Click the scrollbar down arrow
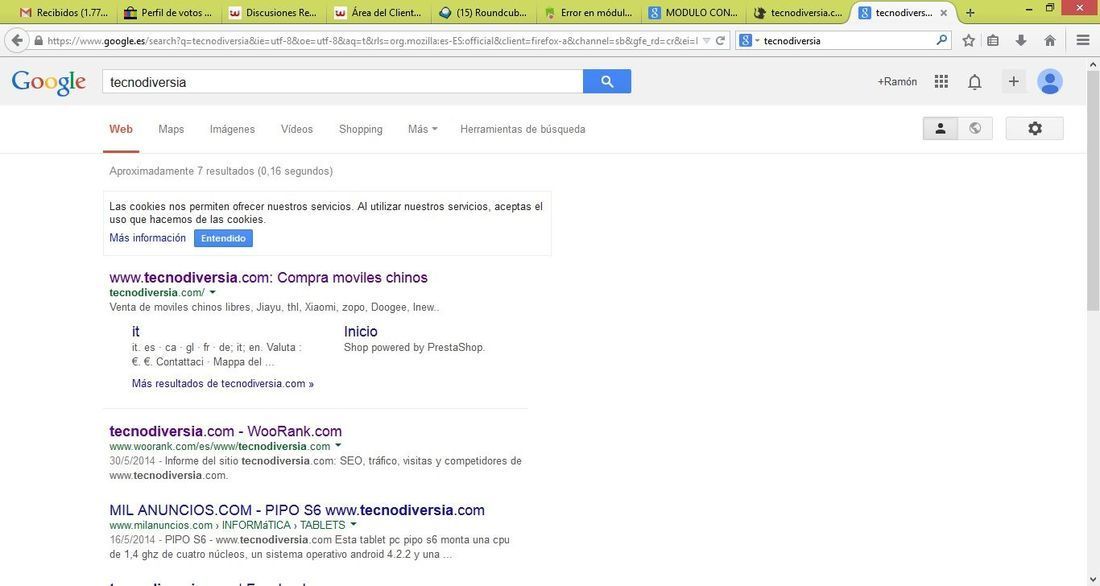The height and width of the screenshot is (586, 1100). (1093, 580)
